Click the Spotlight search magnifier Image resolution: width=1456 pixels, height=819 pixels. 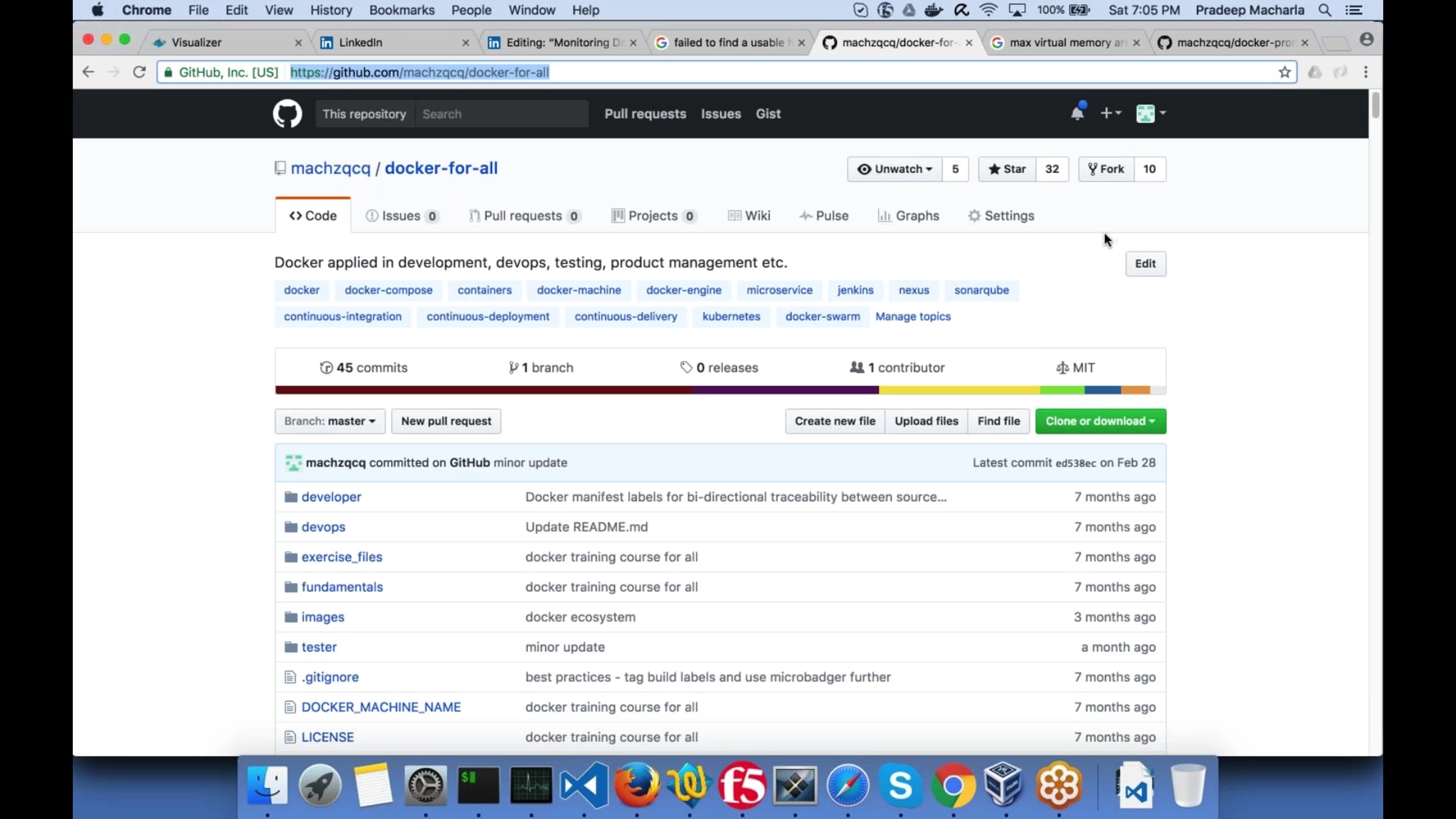pos(1325,10)
